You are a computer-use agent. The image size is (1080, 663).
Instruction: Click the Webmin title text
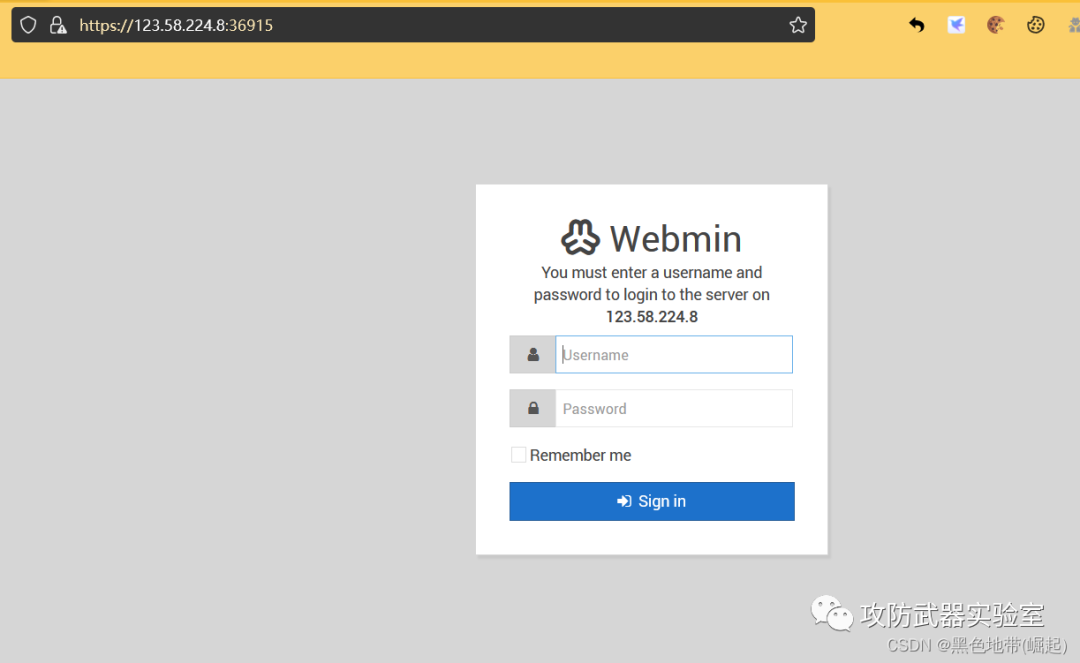(x=676, y=239)
